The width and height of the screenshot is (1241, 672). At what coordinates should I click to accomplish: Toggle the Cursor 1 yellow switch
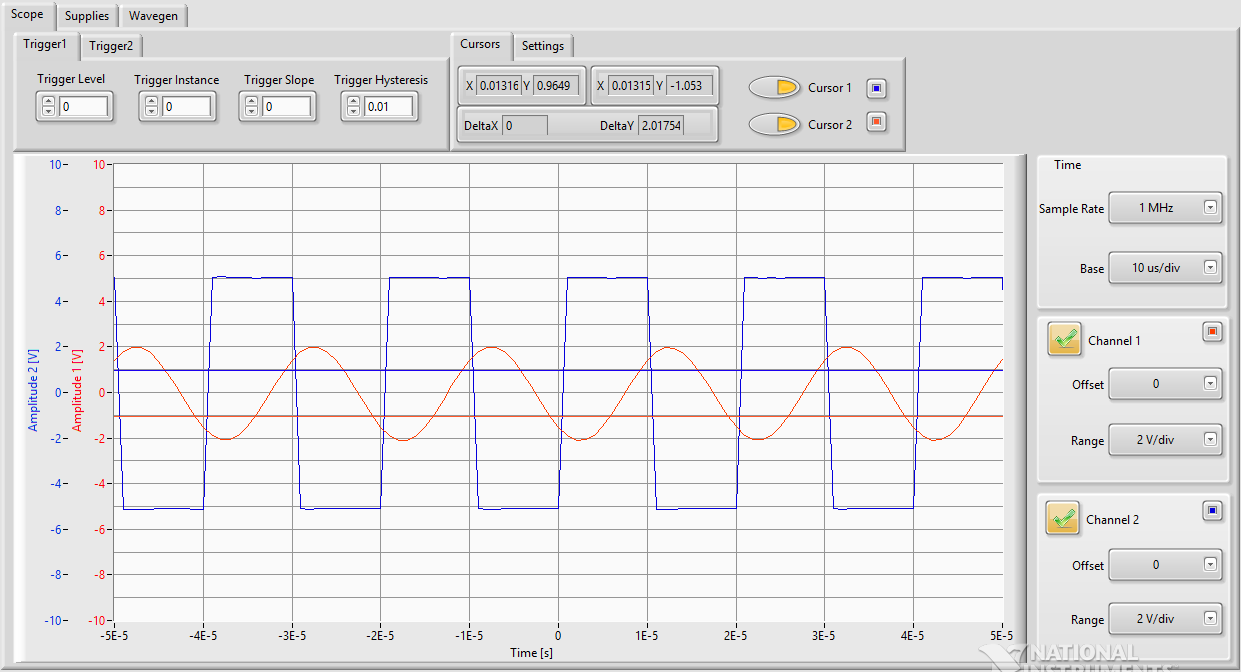pos(774,88)
